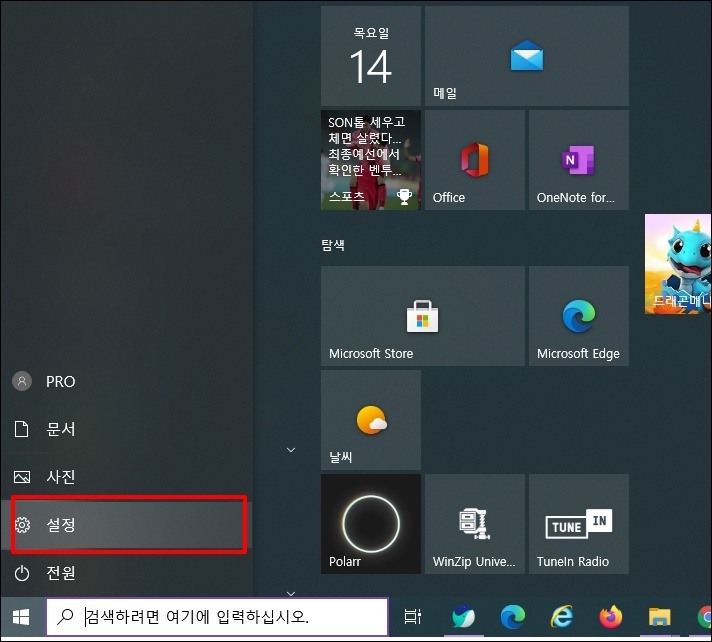Screen dimensions: 712x642
Task: Launch the TuneIn Radio tile
Action: [578, 524]
